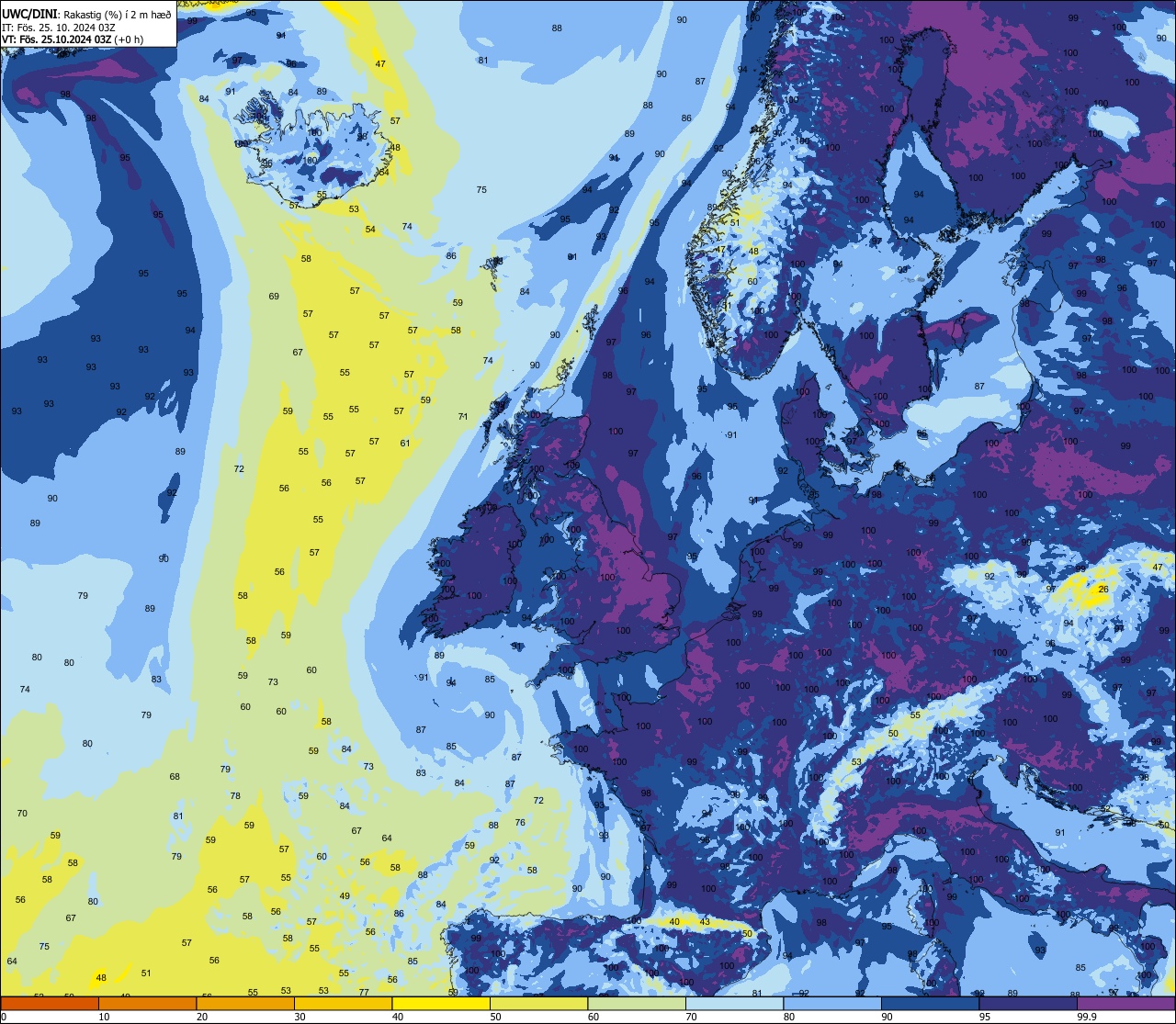This screenshot has width=1176, height=1024.
Task: Click the 60–70 pale green legend swatch
Action: (637, 1003)
